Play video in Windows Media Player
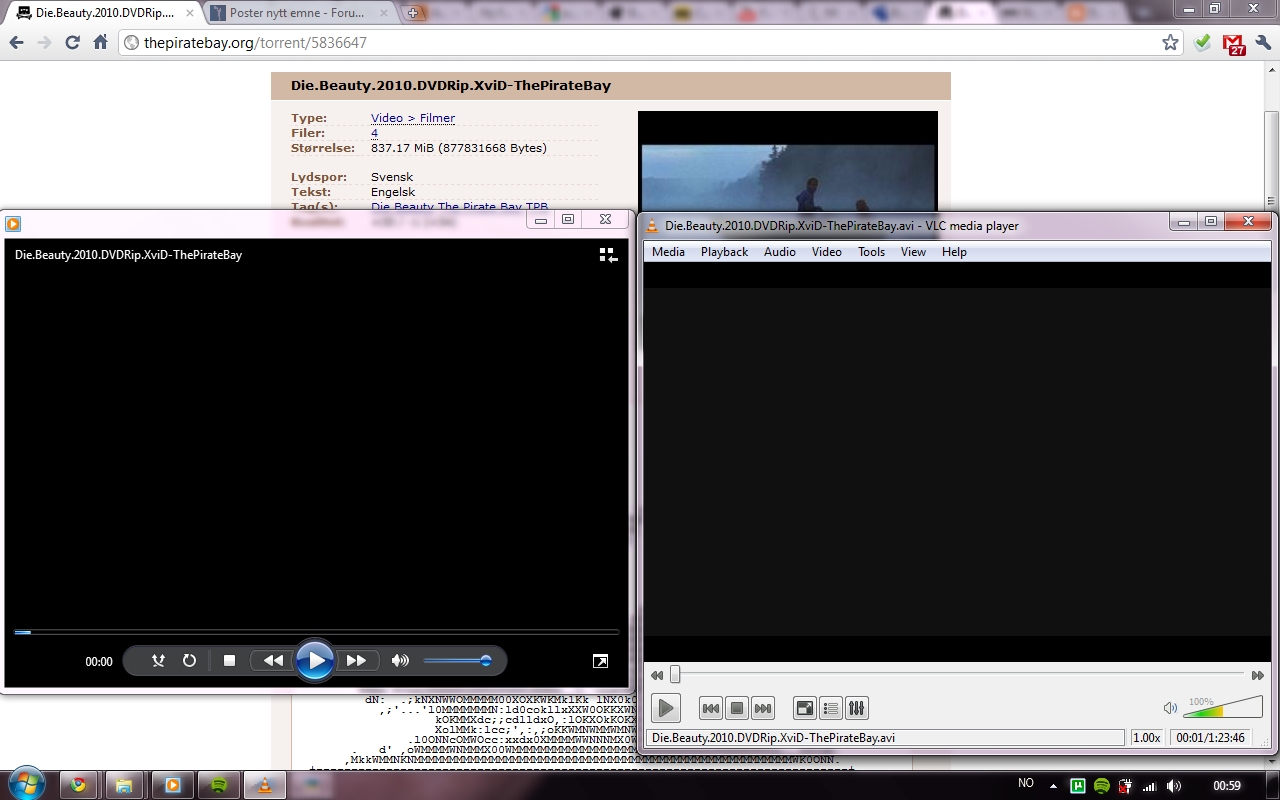Viewport: 1280px width, 800px height. pyautogui.click(x=315, y=660)
